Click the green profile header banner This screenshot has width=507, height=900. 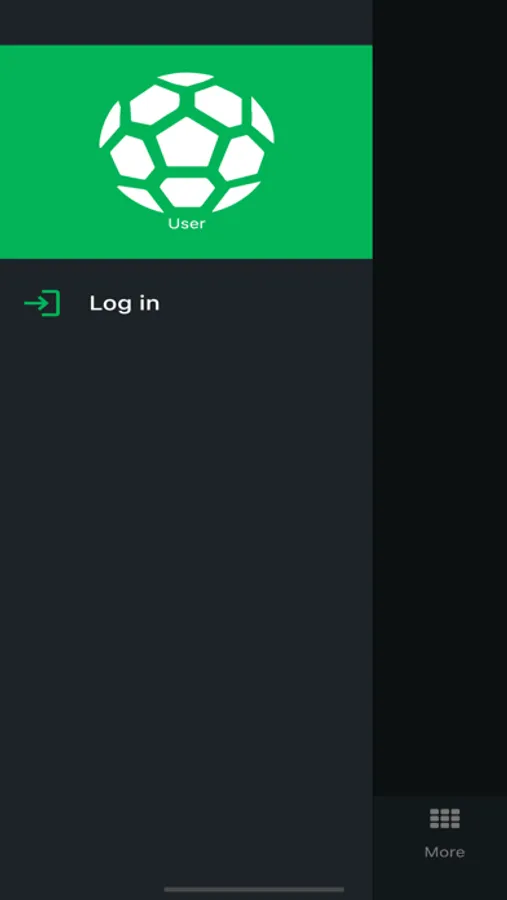186,152
